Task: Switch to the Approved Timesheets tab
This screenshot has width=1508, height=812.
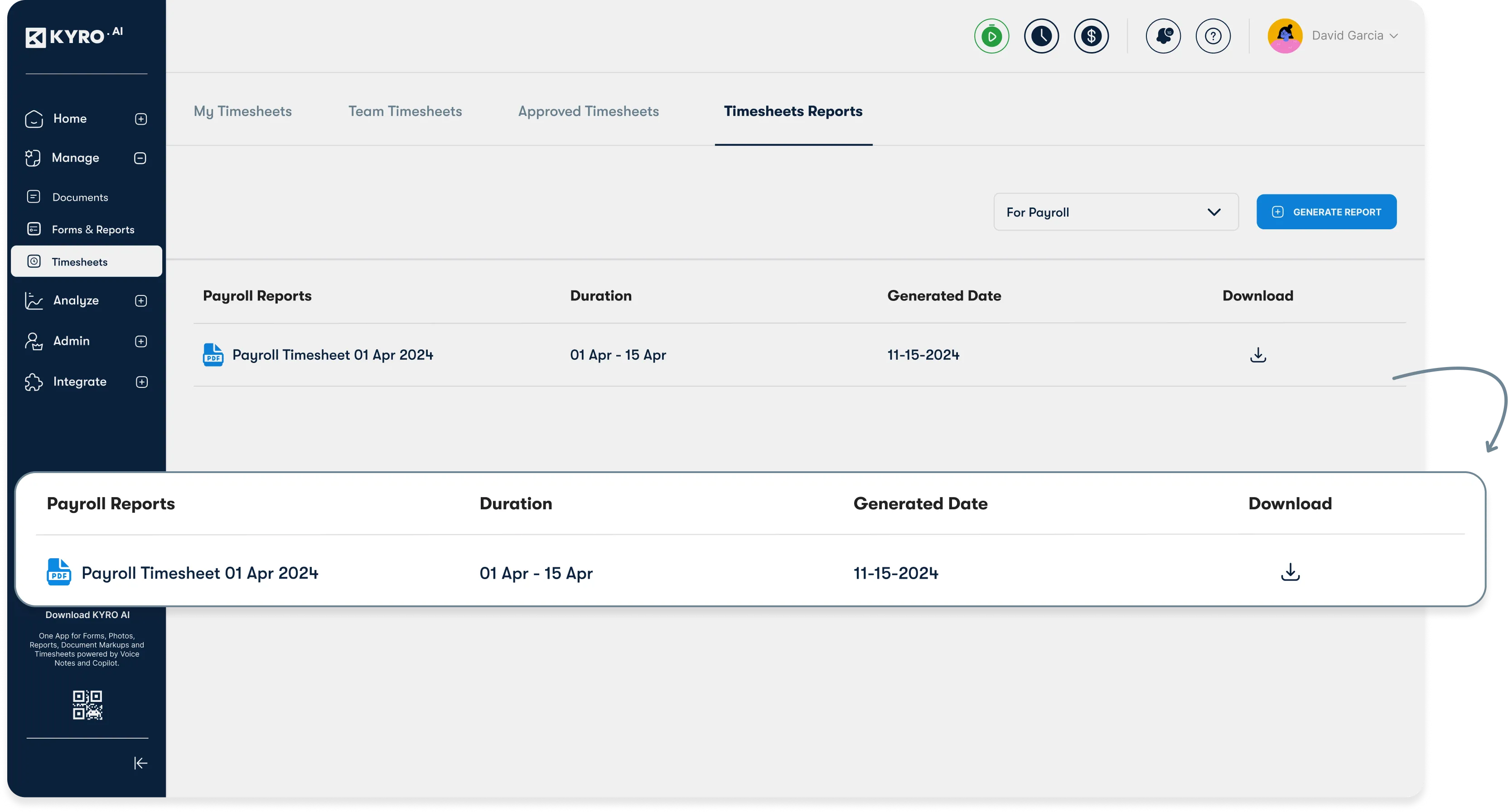Action: pos(588,111)
